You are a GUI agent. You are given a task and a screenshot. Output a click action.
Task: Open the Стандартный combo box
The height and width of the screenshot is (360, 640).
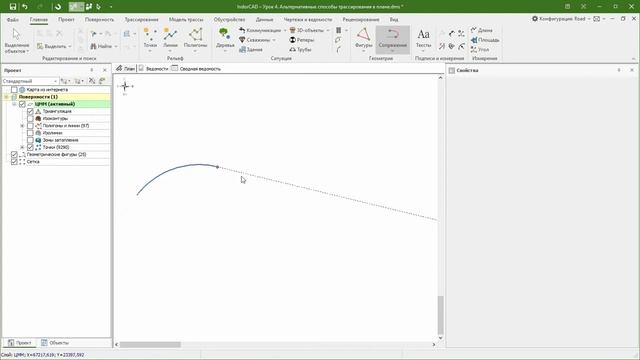click(30, 81)
